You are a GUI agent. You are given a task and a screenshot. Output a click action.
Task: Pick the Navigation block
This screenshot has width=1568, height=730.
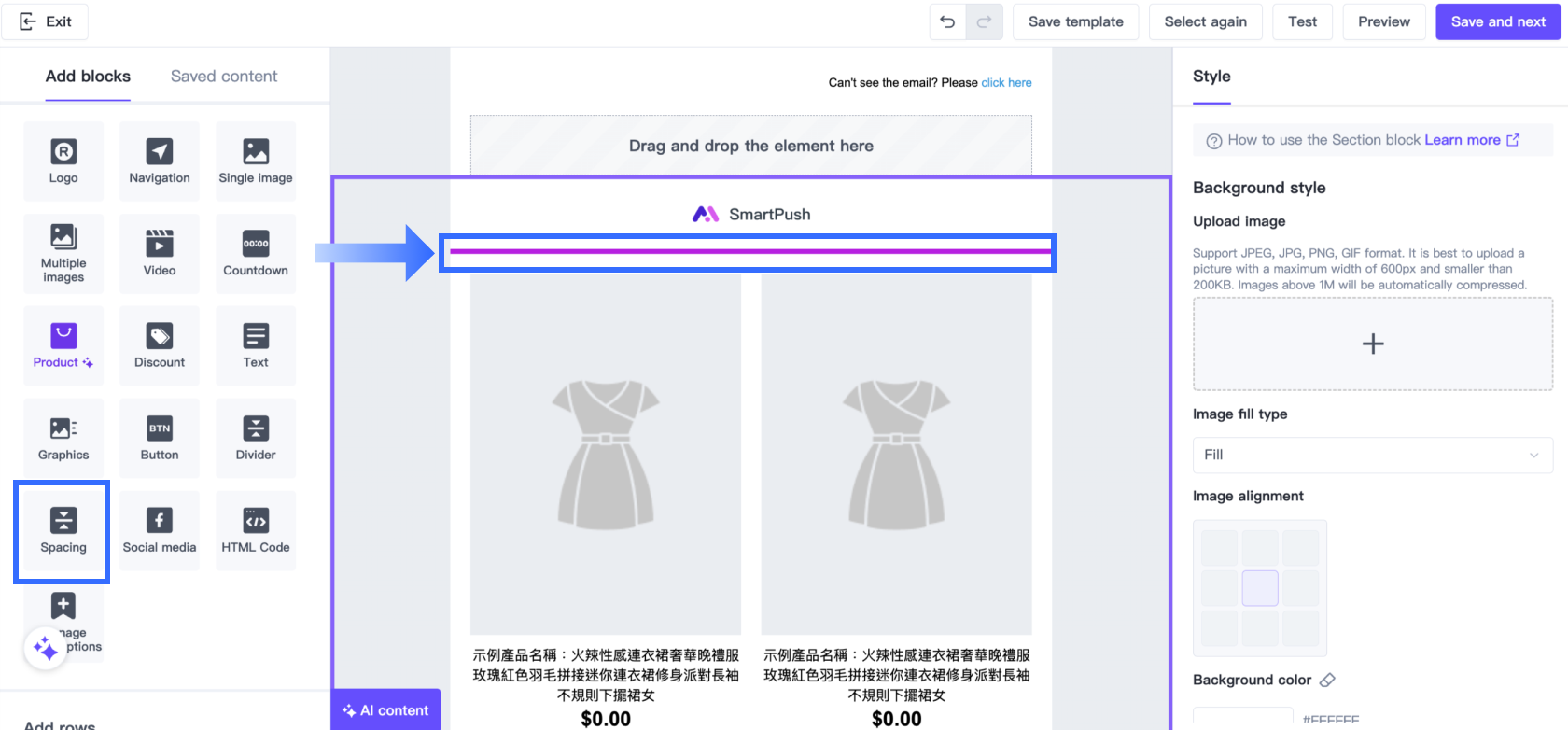click(160, 161)
